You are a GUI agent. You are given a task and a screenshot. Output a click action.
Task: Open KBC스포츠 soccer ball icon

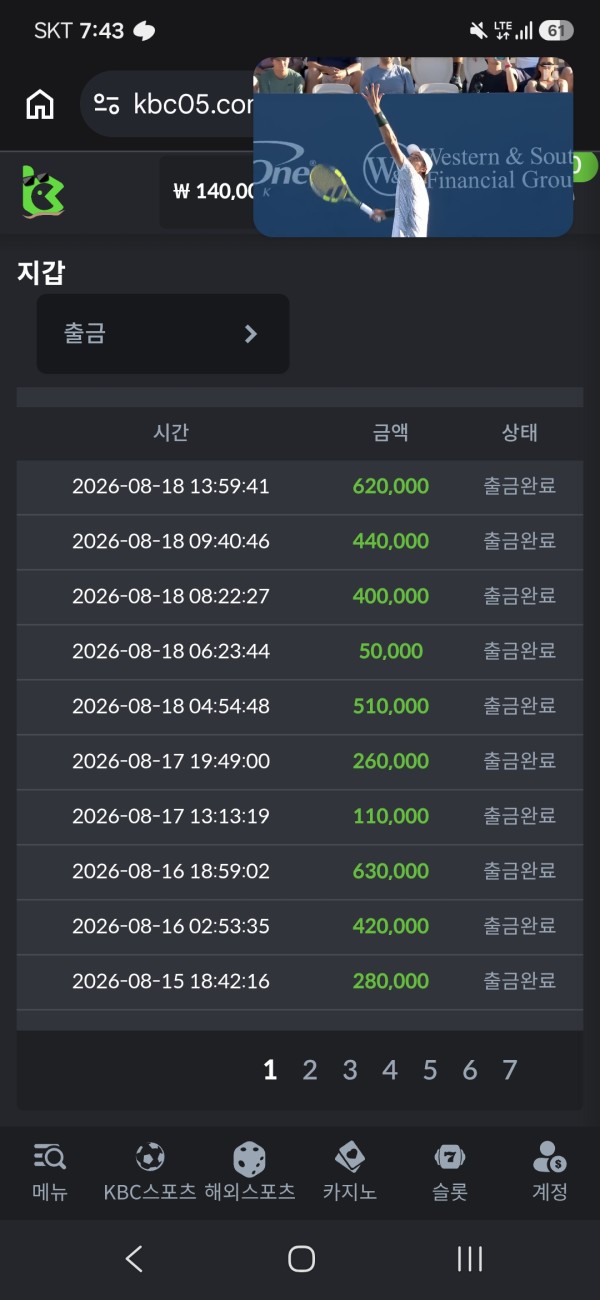[150, 1158]
